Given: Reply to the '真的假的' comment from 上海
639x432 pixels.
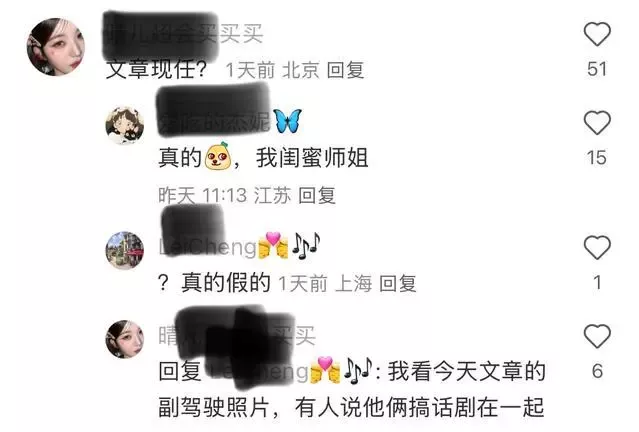Looking at the screenshot, I should [x=397, y=284].
